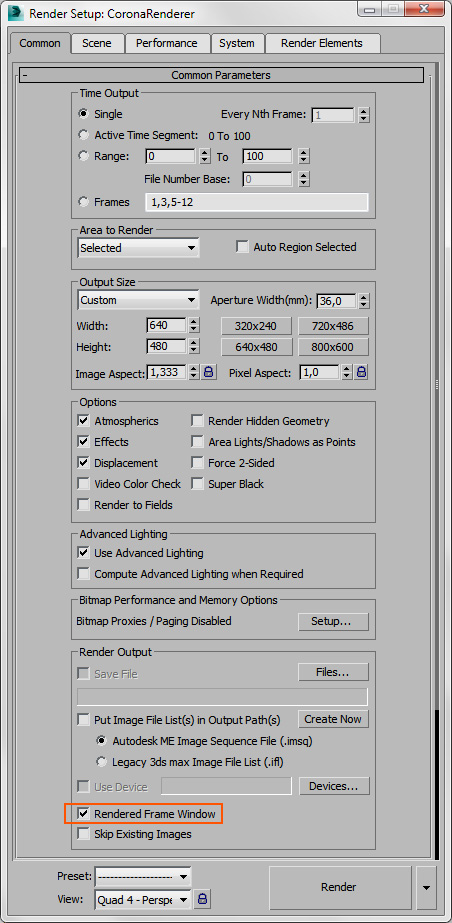Check Put Image File List(s) in Output Path(s)
The width and height of the screenshot is (452, 923).
pos(84,719)
